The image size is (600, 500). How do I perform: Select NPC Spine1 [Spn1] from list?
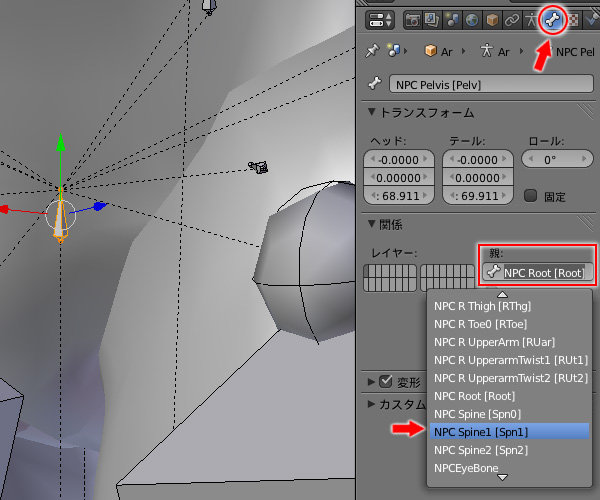[509, 432]
